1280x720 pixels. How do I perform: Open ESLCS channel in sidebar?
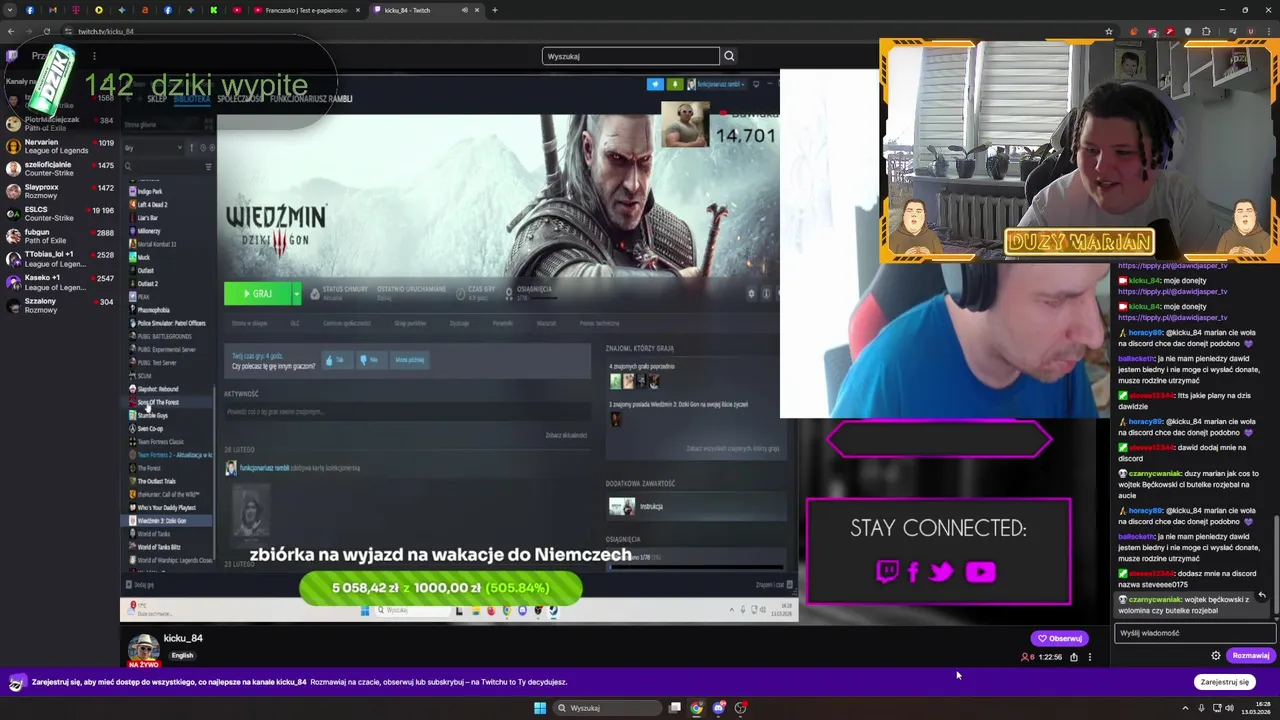point(60,213)
